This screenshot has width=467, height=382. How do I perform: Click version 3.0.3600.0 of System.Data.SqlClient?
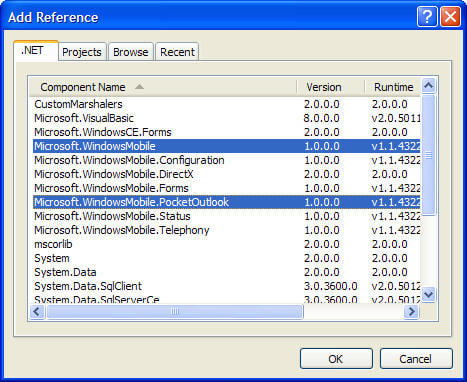point(330,286)
